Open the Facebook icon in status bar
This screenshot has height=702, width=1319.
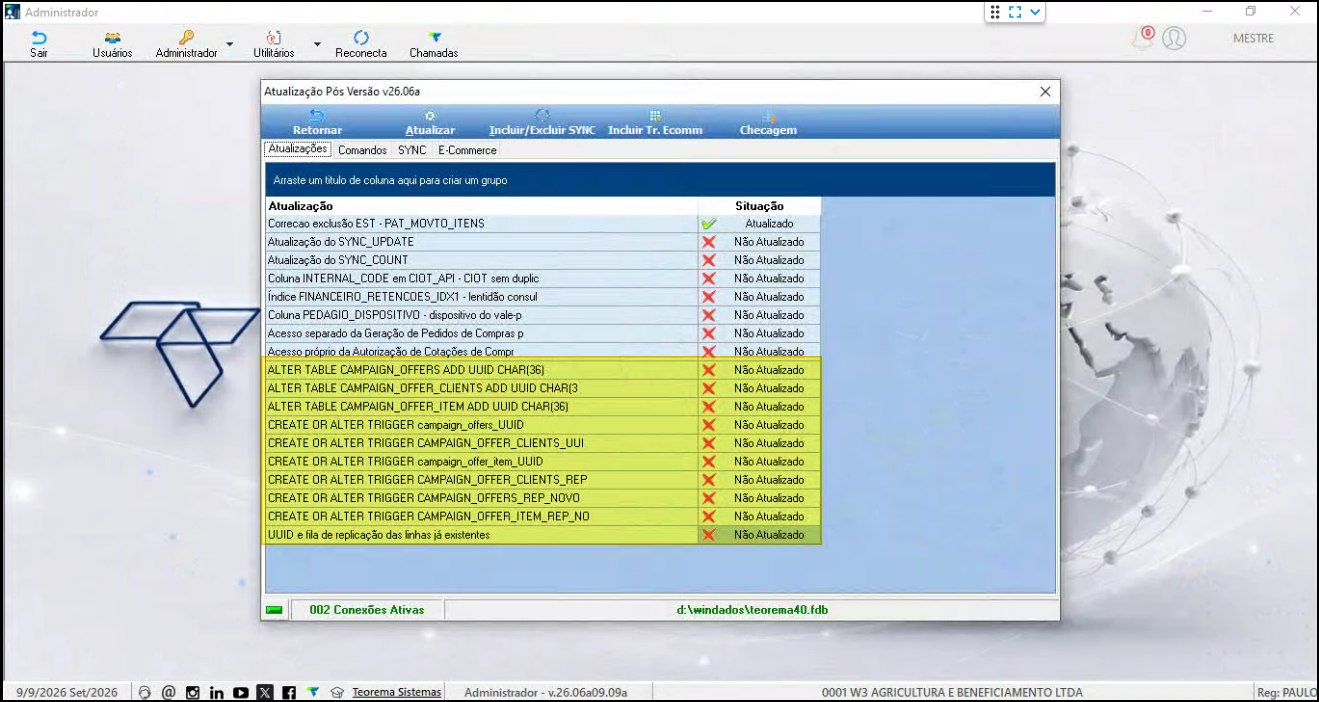click(288, 692)
